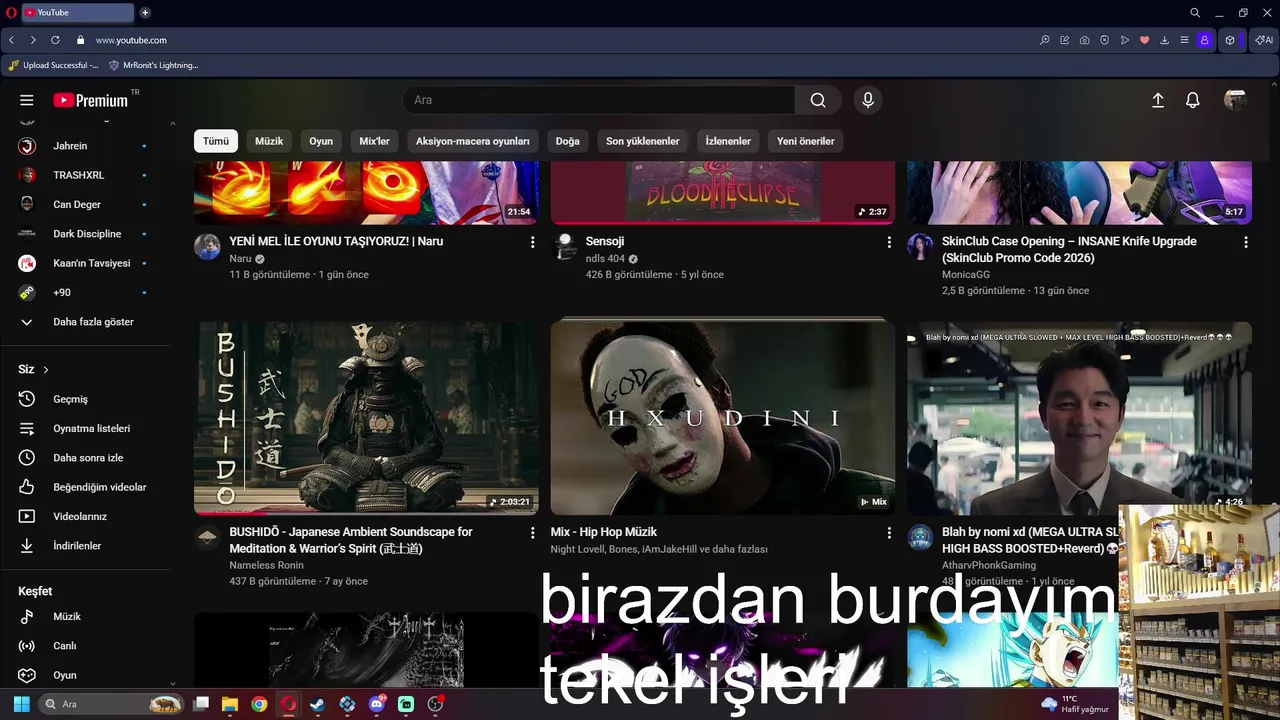Select the Son yüklenenler chip

pos(643,141)
